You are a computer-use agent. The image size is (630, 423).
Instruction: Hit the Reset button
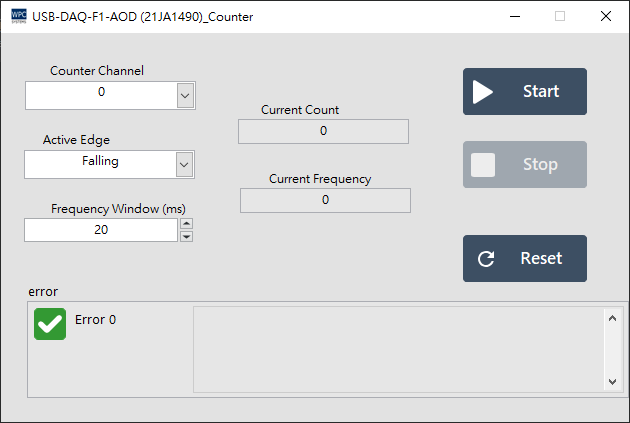[x=524, y=258]
